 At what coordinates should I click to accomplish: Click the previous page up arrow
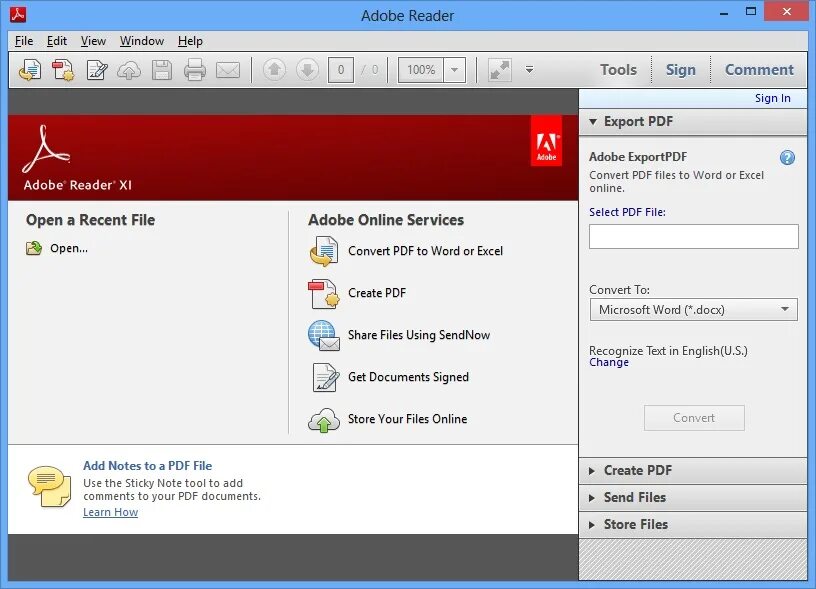(274, 70)
